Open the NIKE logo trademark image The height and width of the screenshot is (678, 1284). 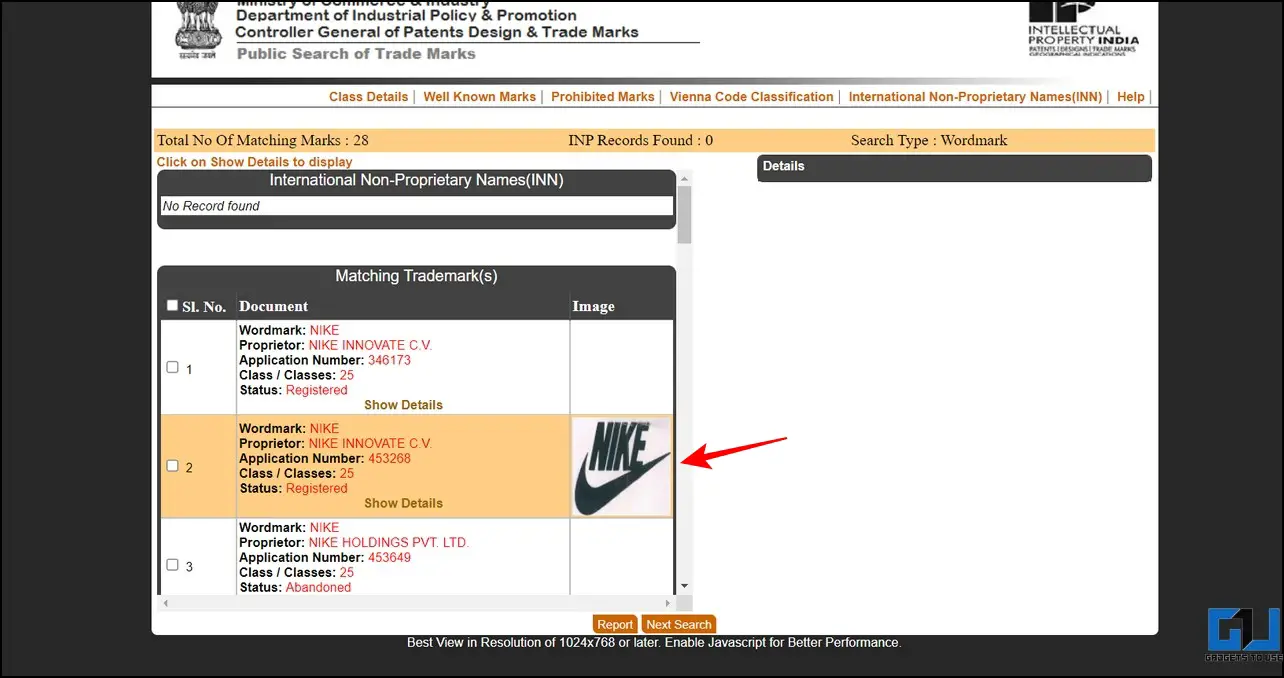[622, 466]
